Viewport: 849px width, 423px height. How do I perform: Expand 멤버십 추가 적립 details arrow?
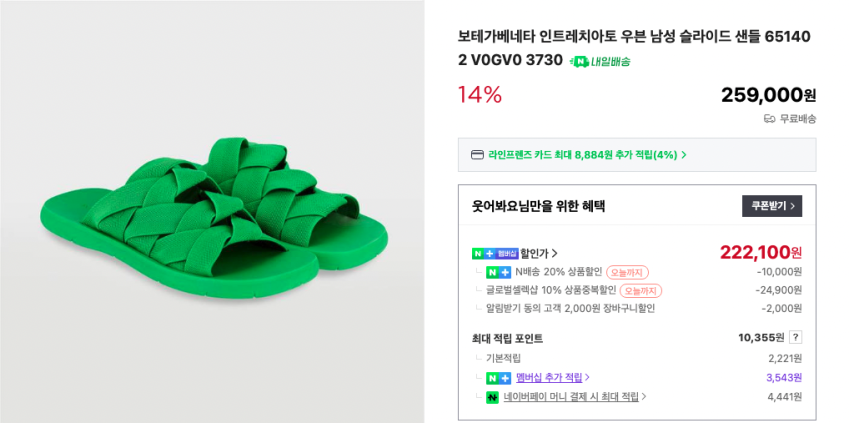coord(587,378)
